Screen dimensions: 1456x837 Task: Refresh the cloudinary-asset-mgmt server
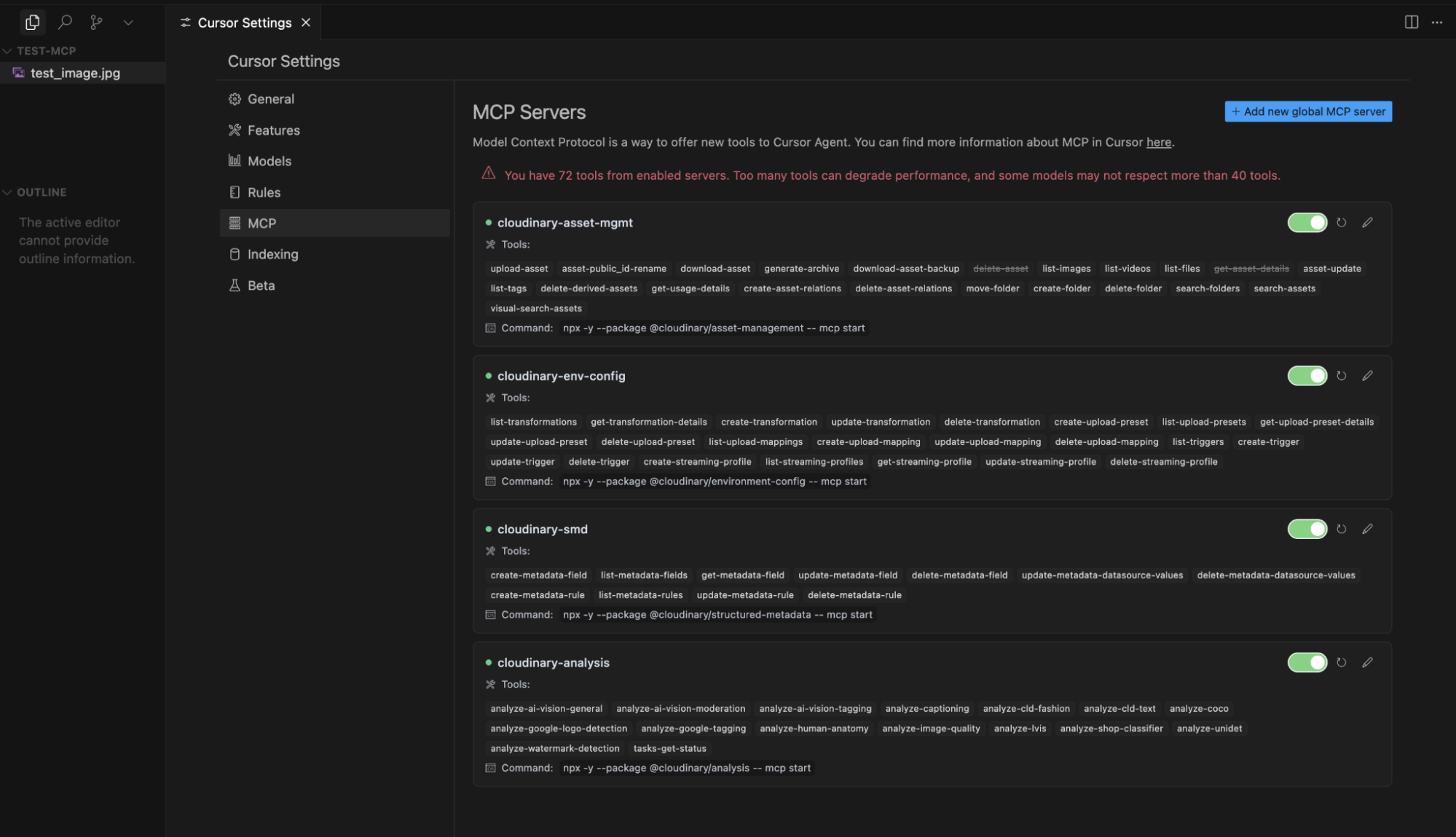click(1341, 222)
